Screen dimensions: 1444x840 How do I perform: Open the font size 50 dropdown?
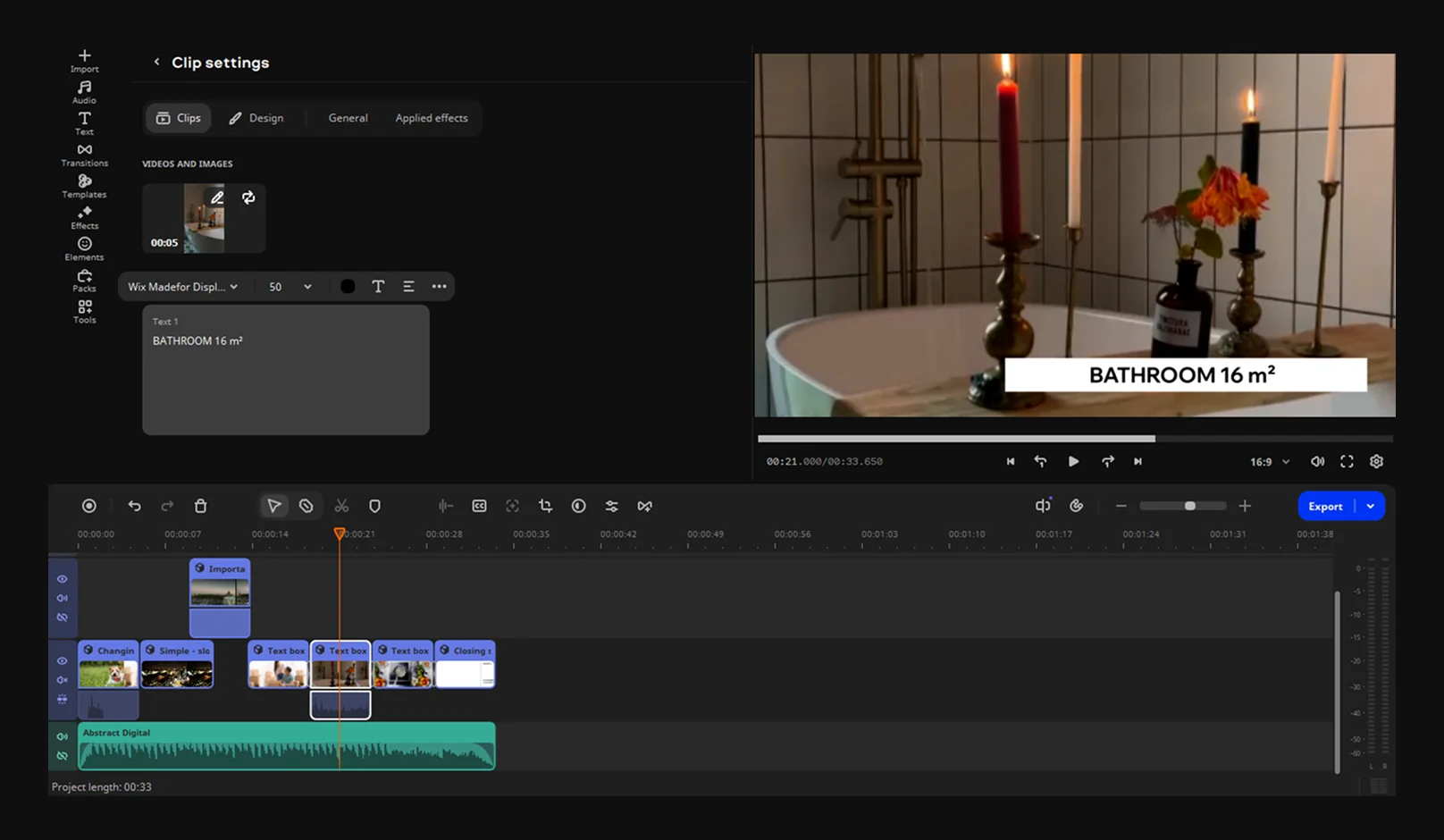[290, 287]
